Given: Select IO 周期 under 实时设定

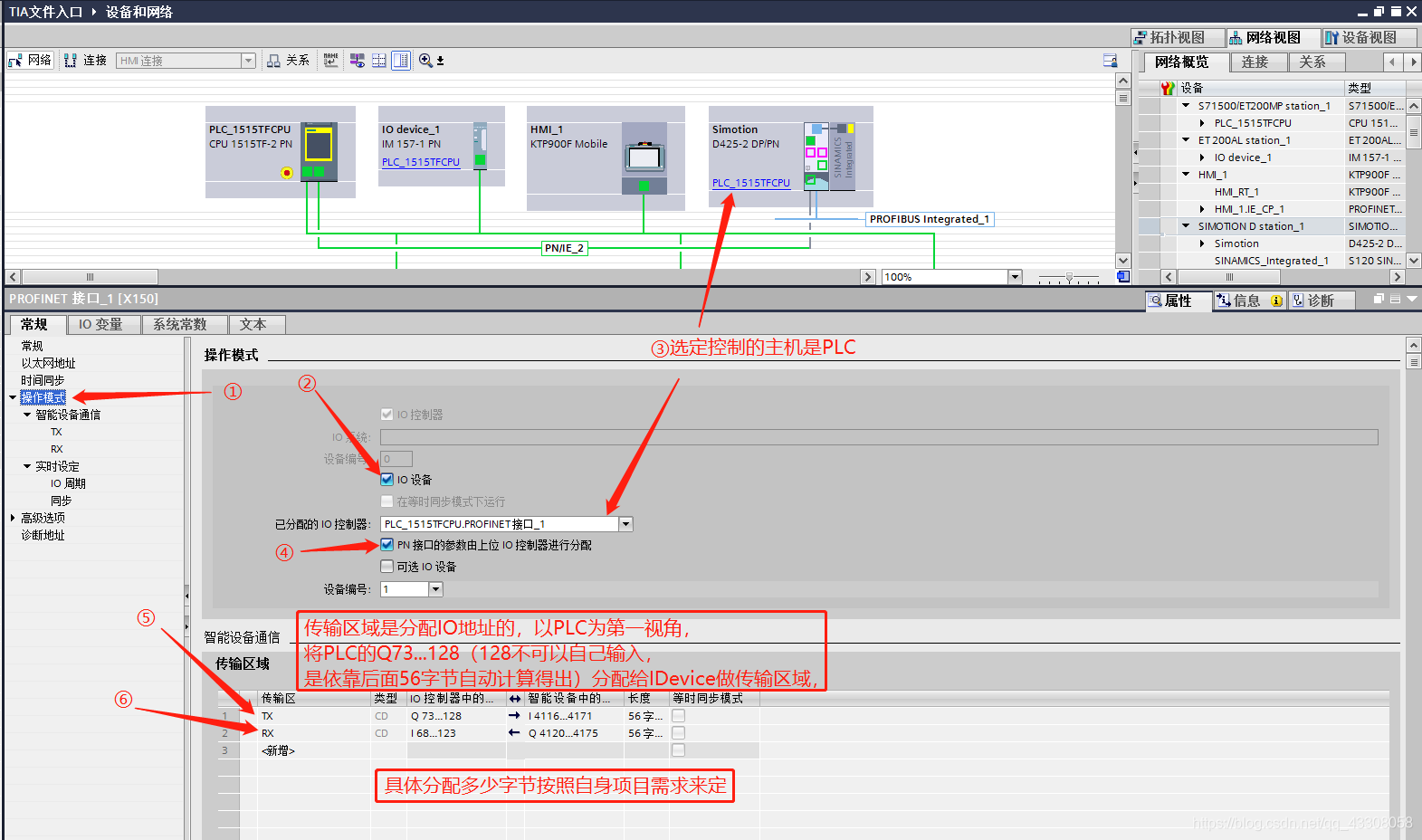Looking at the screenshot, I should pos(68,483).
